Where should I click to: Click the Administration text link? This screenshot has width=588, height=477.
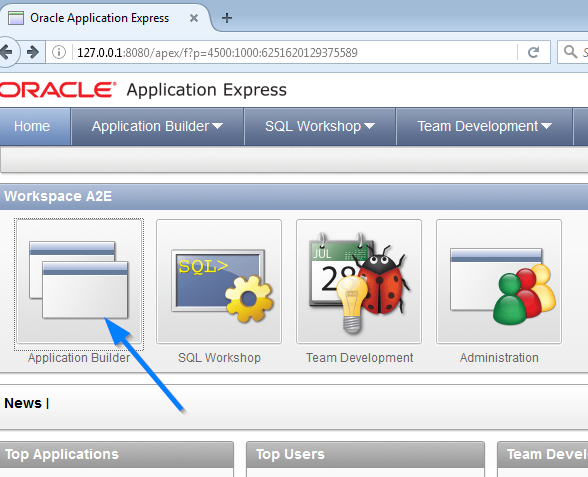coord(499,358)
